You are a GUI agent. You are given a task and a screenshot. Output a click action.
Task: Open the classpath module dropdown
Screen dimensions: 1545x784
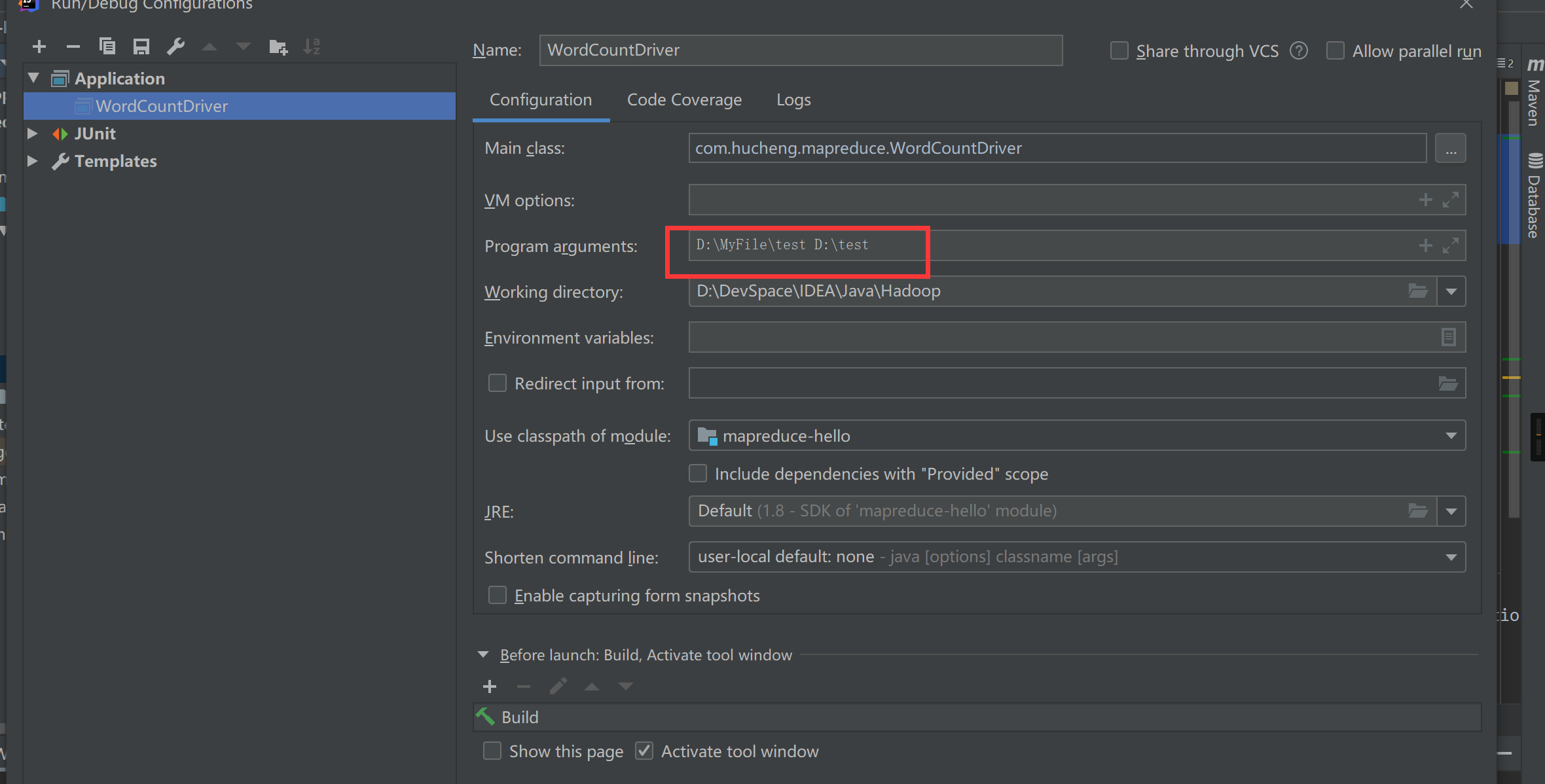tap(1451, 436)
